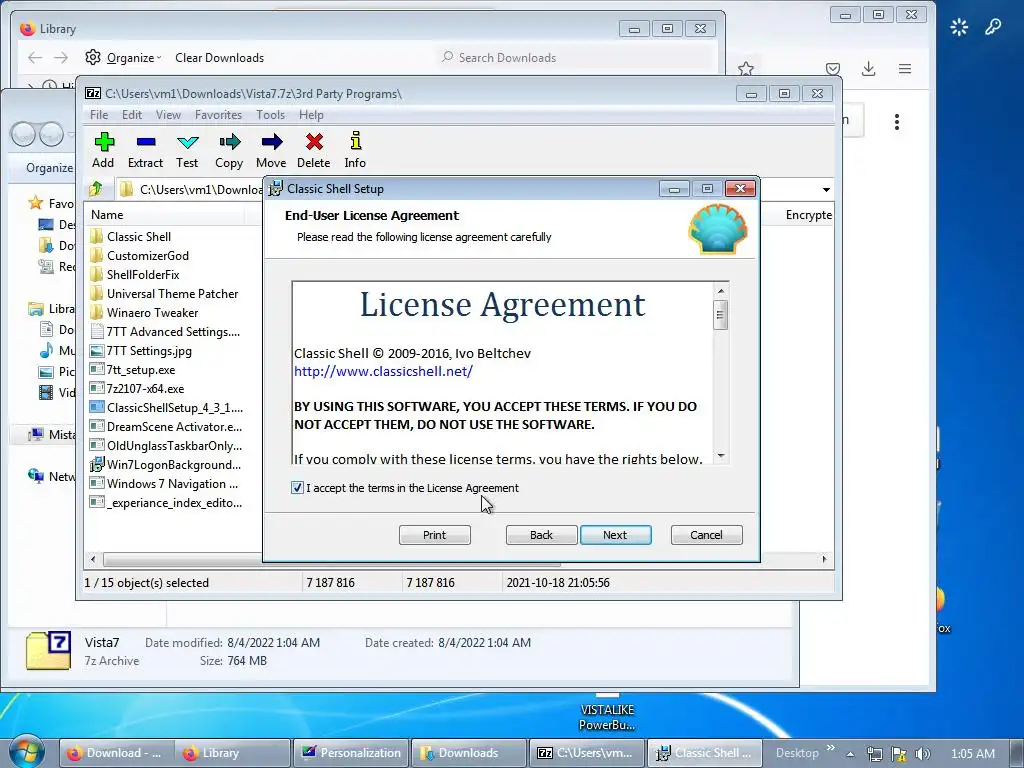1024x768 pixels.
Task: Click the Library back arrow
Action: coord(35,57)
